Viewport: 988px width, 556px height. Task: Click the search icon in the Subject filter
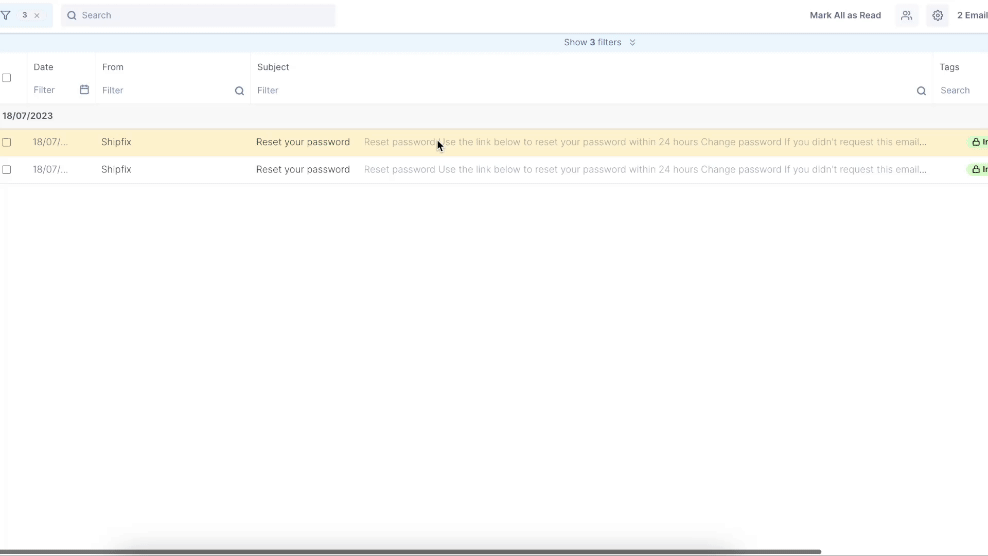(921, 91)
